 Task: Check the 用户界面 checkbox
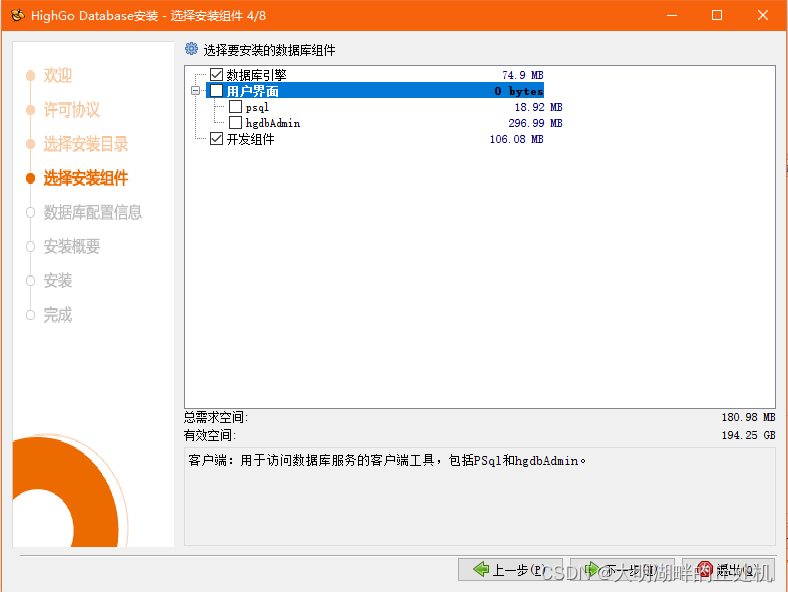tap(217, 91)
